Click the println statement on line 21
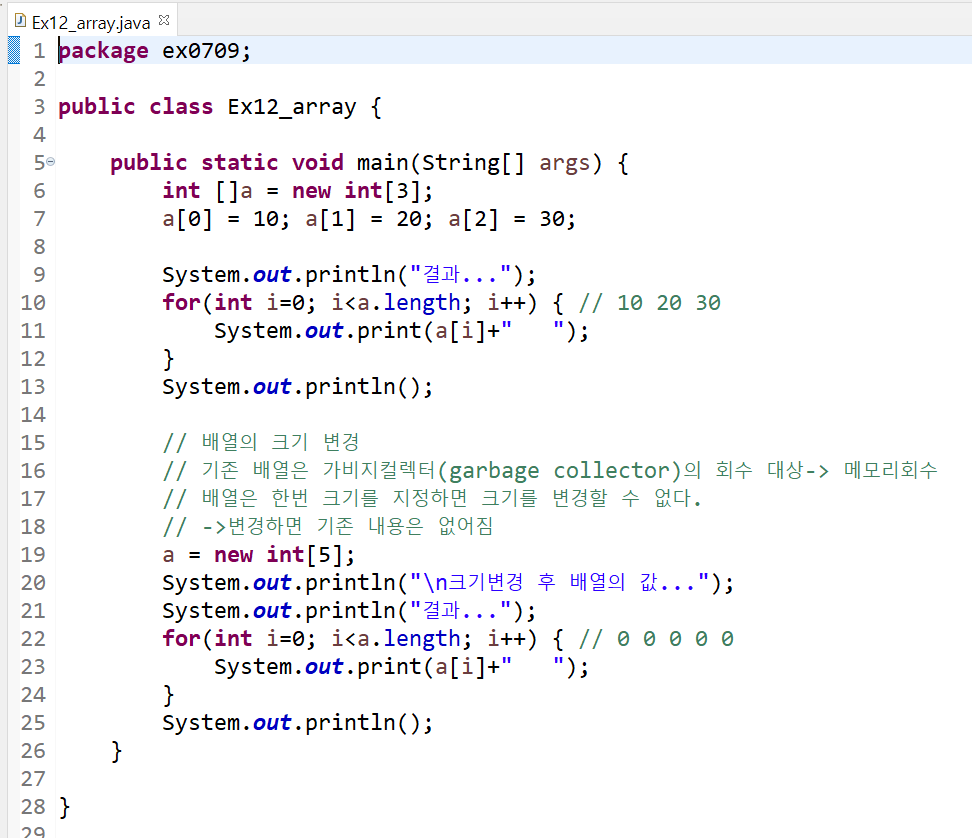 (x=349, y=611)
